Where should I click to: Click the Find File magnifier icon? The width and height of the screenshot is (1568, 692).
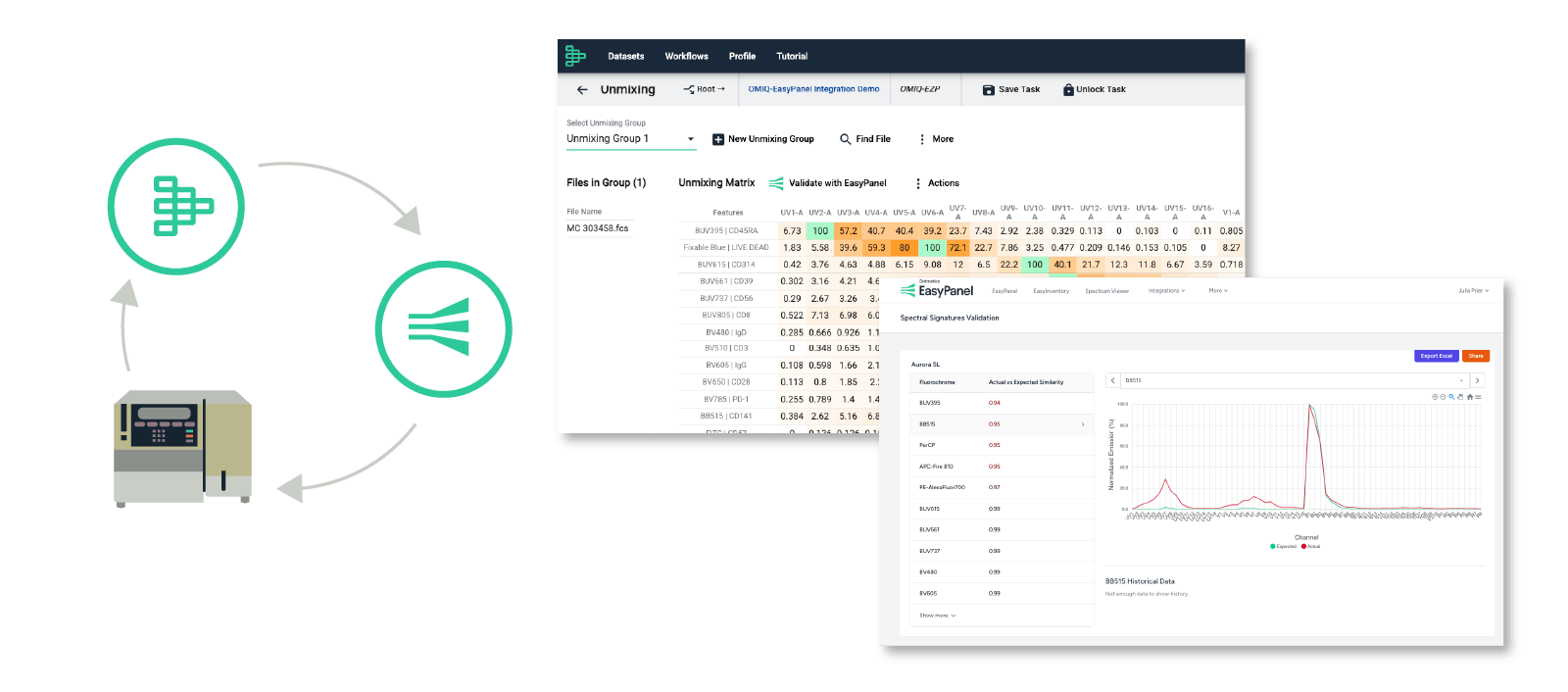pyautogui.click(x=846, y=139)
